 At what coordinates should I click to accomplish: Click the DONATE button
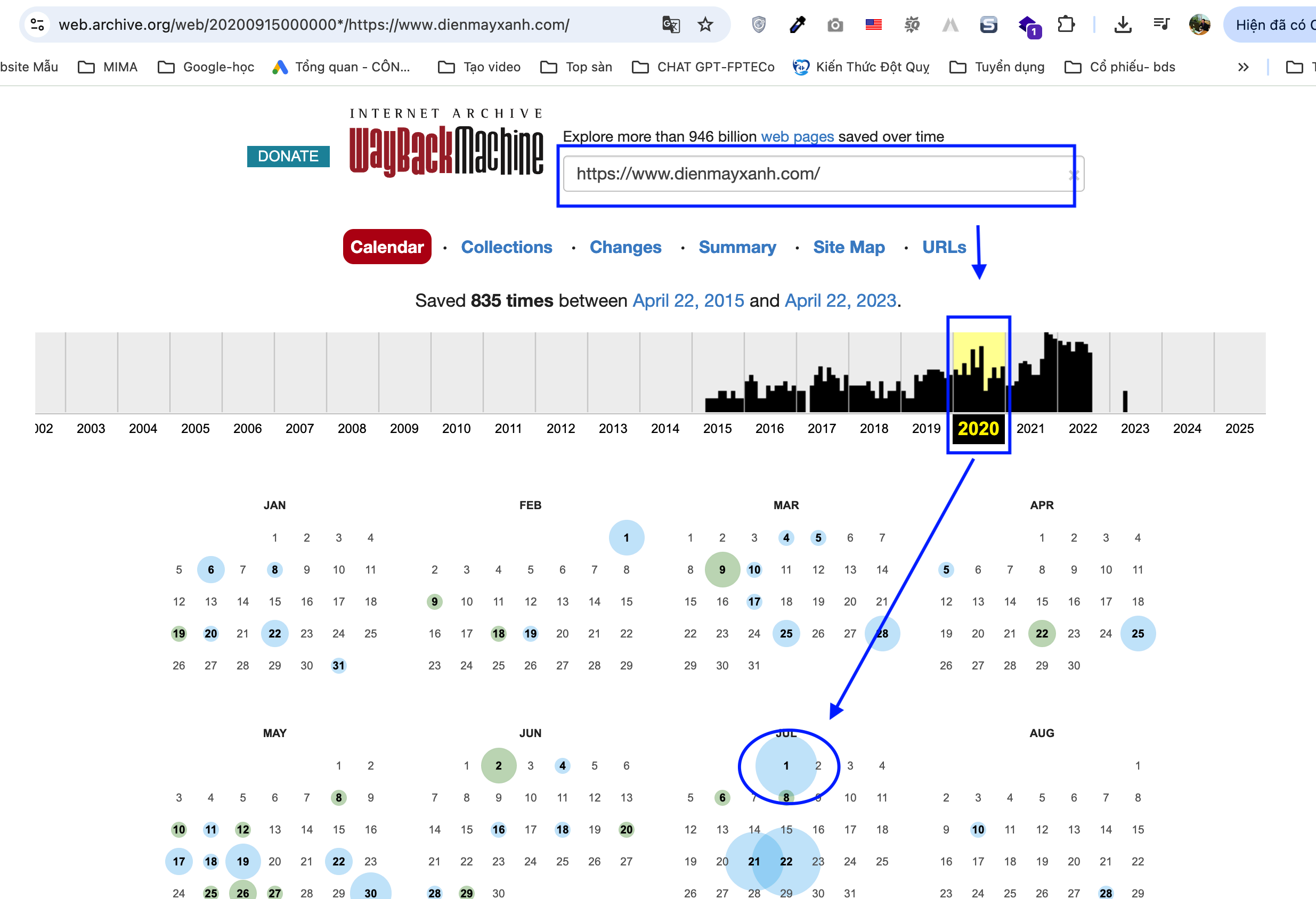(x=288, y=156)
